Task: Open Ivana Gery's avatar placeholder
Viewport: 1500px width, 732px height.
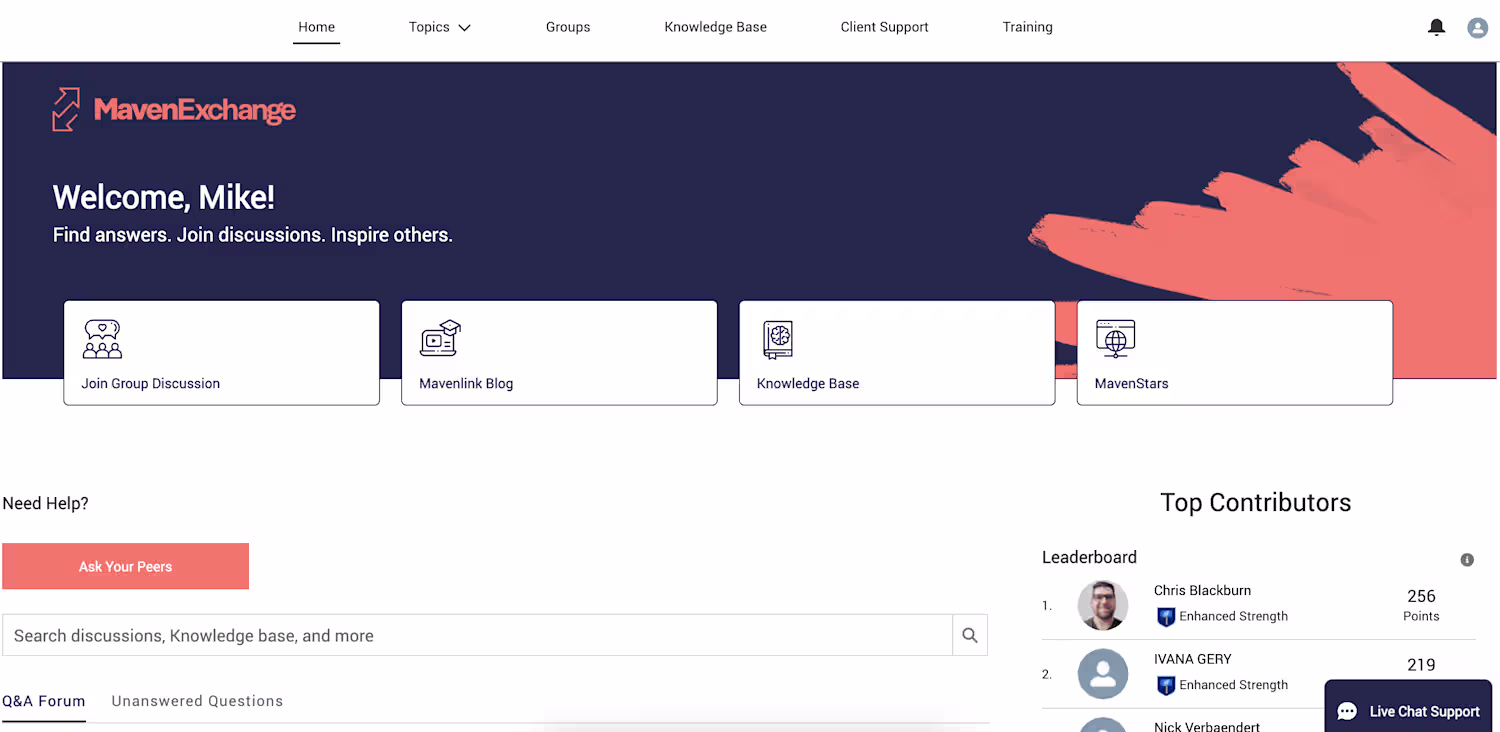Action: tap(1103, 674)
